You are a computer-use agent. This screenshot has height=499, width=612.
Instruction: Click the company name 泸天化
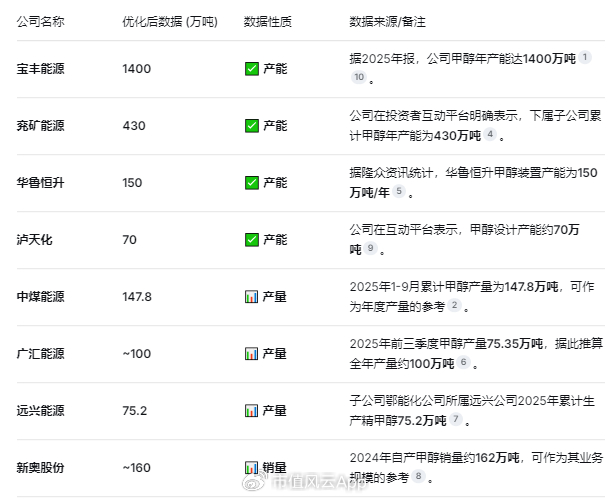pyautogui.click(x=34, y=240)
